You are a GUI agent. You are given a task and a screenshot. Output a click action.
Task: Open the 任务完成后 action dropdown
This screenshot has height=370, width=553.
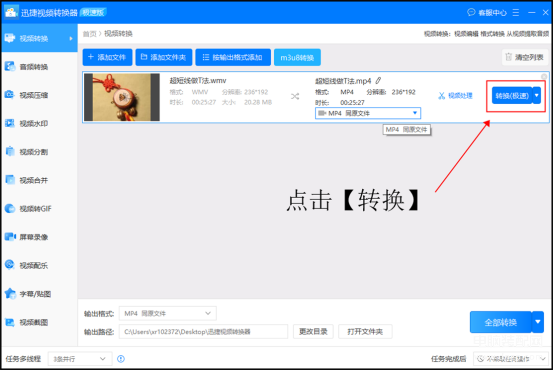tap(511, 359)
